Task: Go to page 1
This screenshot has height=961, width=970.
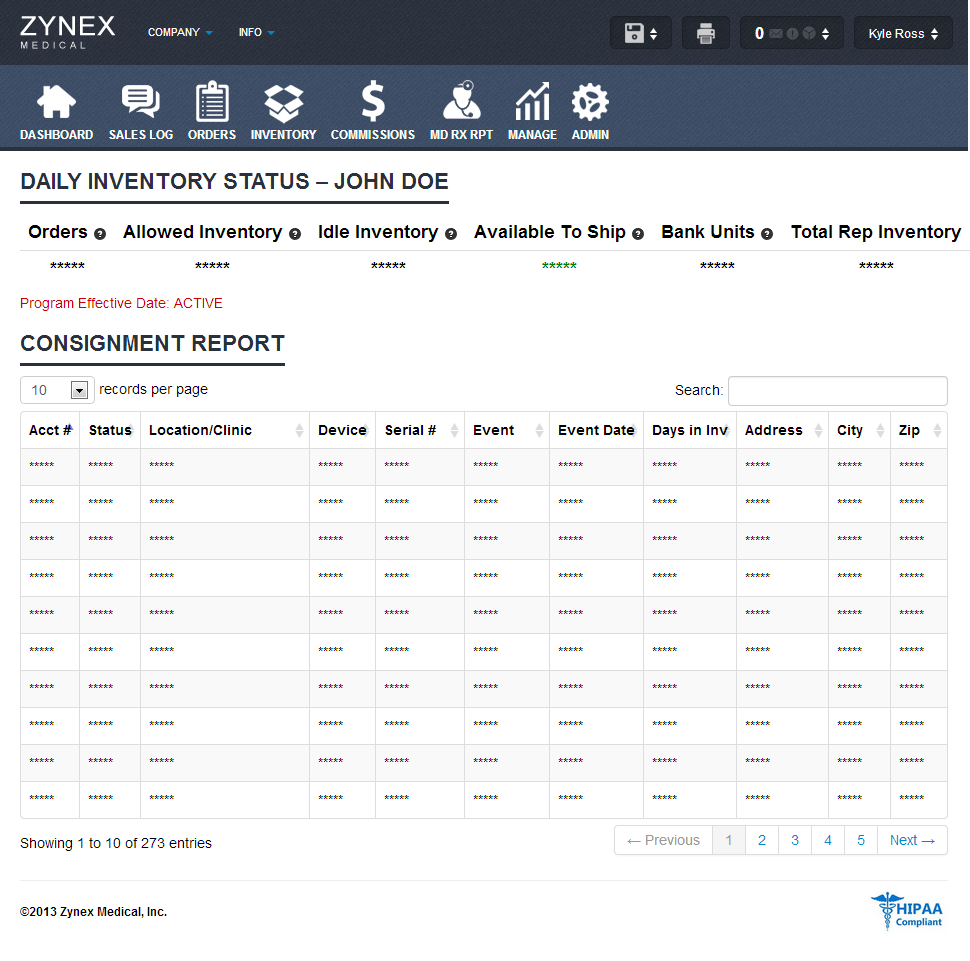Action: 729,840
